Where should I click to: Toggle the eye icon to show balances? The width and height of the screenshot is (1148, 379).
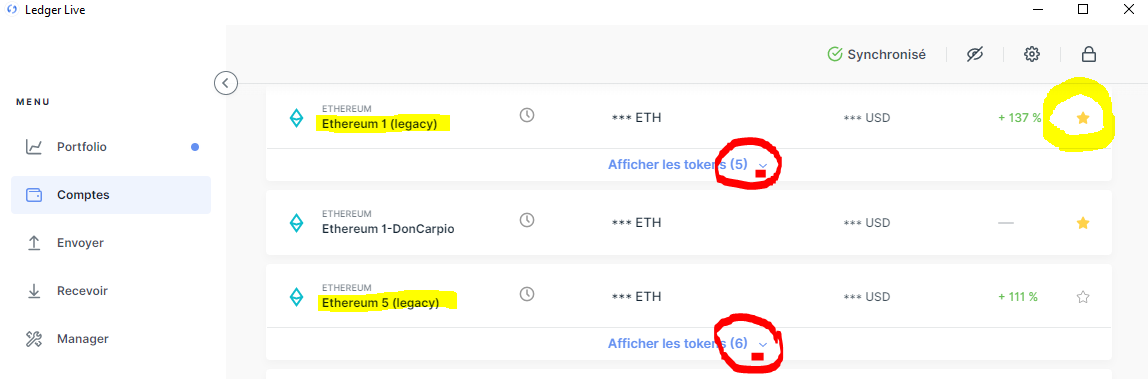974,54
